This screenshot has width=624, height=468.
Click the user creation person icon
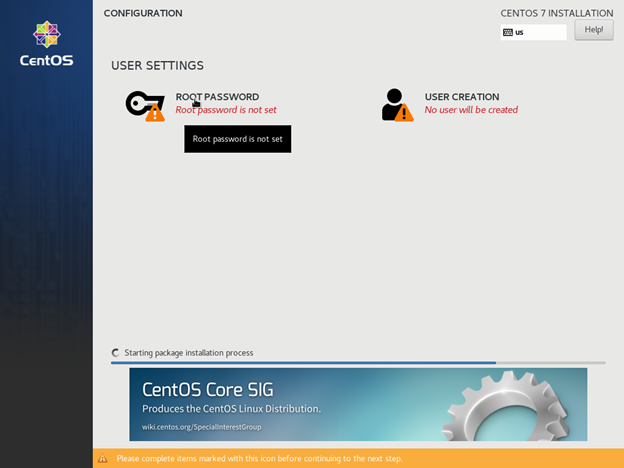tap(394, 102)
